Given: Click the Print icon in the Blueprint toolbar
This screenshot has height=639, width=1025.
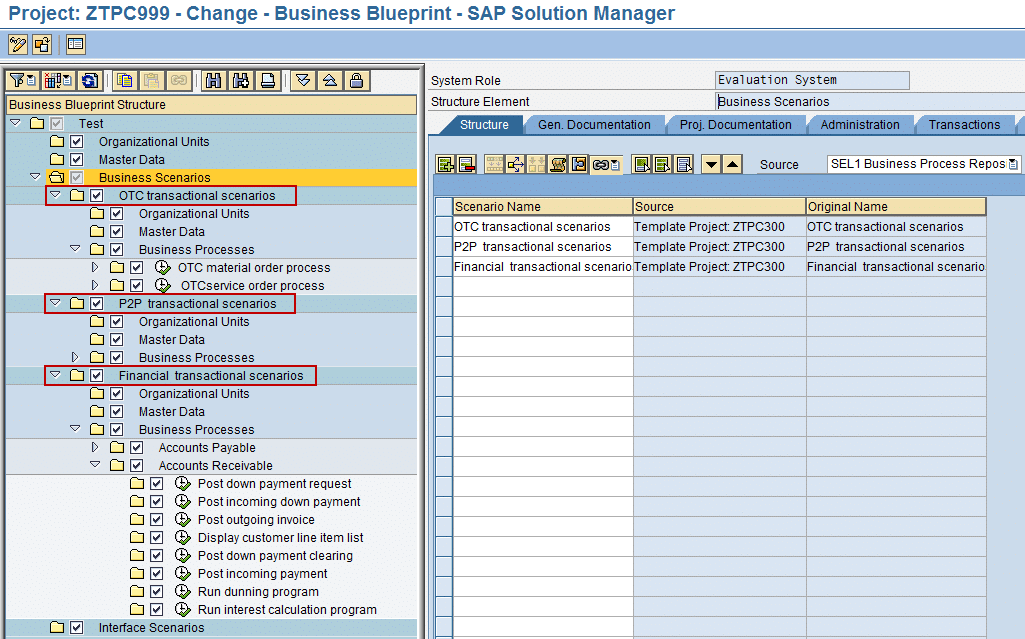Looking at the screenshot, I should click(x=265, y=80).
